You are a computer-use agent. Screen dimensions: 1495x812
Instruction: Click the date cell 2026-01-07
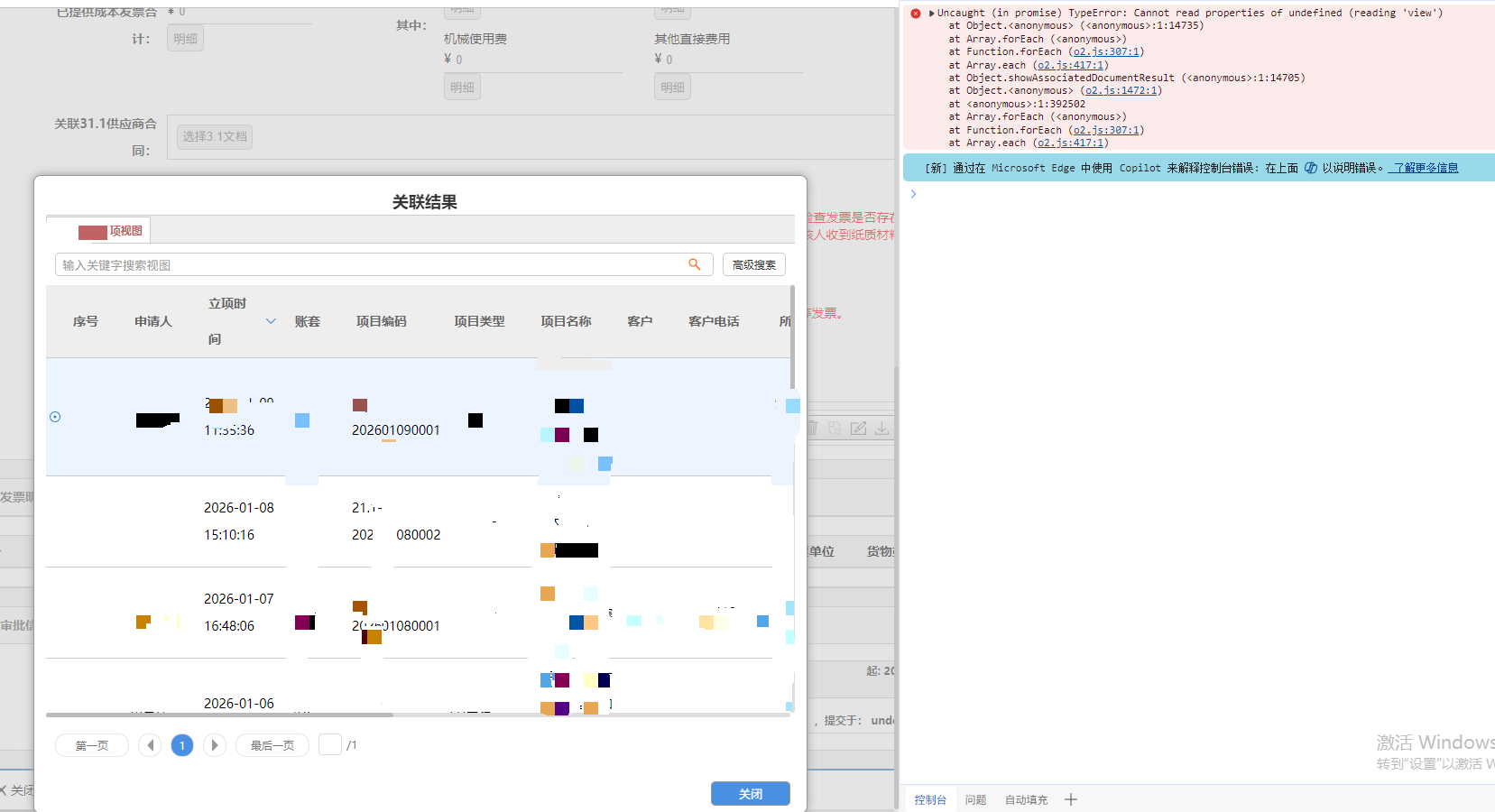(239, 599)
